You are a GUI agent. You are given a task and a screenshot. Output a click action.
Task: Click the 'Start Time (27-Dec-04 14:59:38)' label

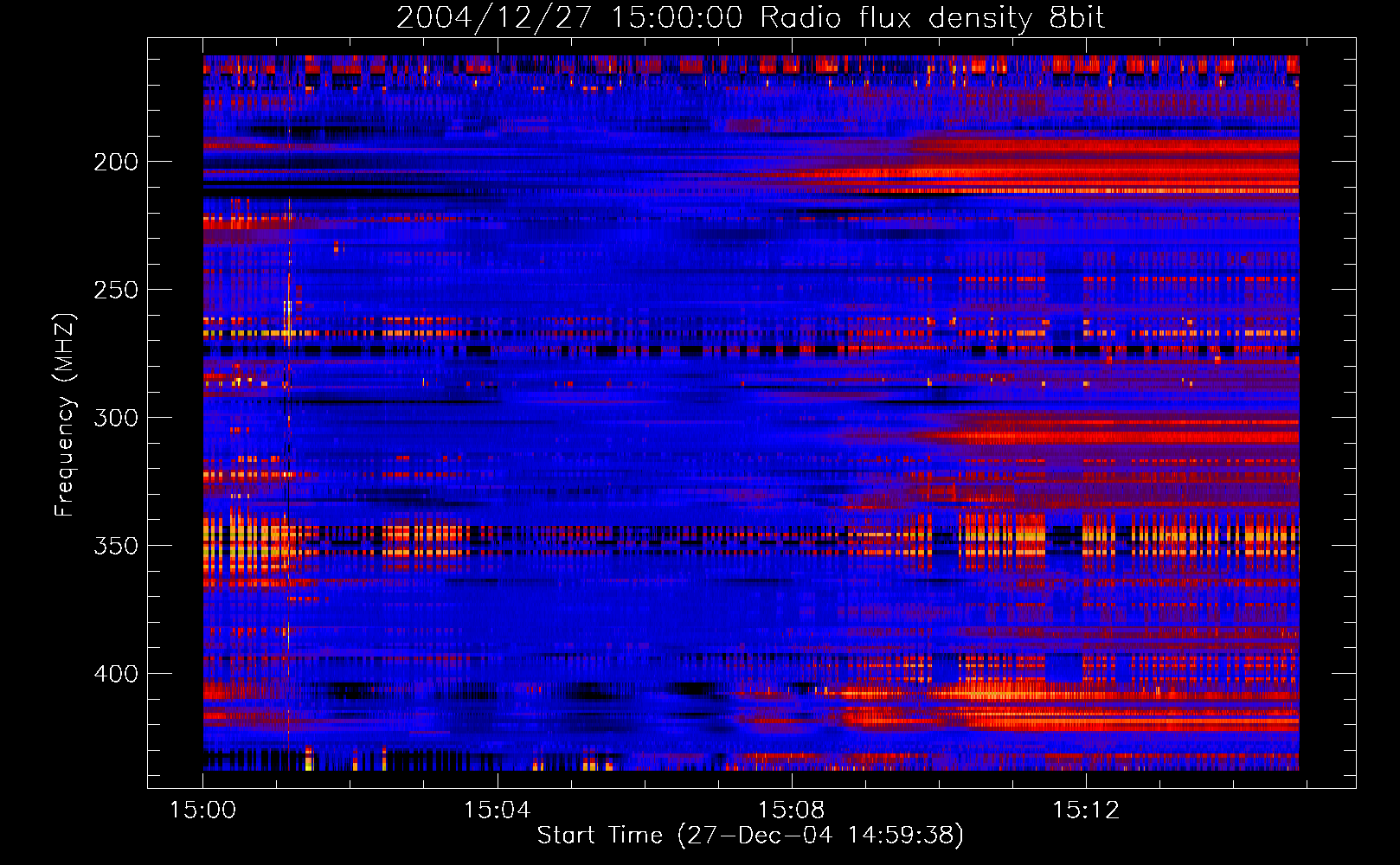750,836
